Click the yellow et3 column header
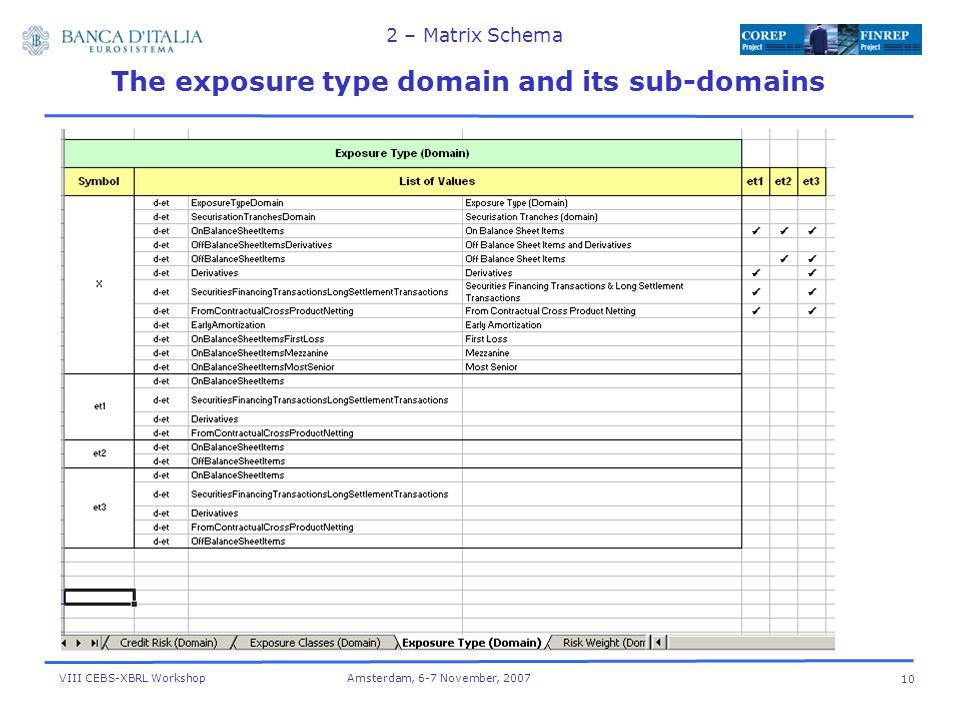Viewport: 960px width, 720px height. pos(811,181)
